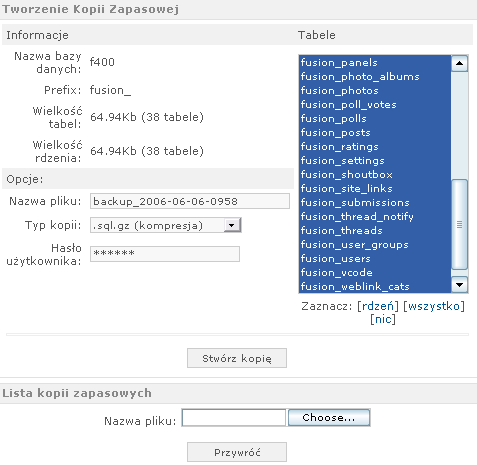This screenshot has width=477, height=465.
Task: Click the Stwórz kopię button
Action: tap(237, 358)
